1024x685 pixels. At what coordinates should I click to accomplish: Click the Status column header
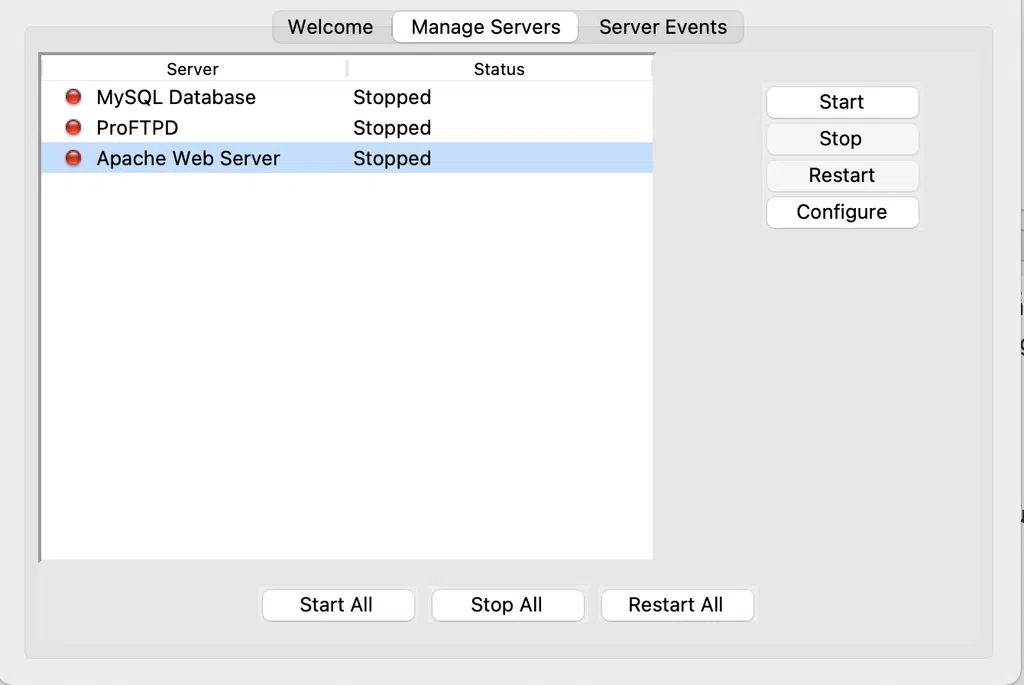pos(500,69)
